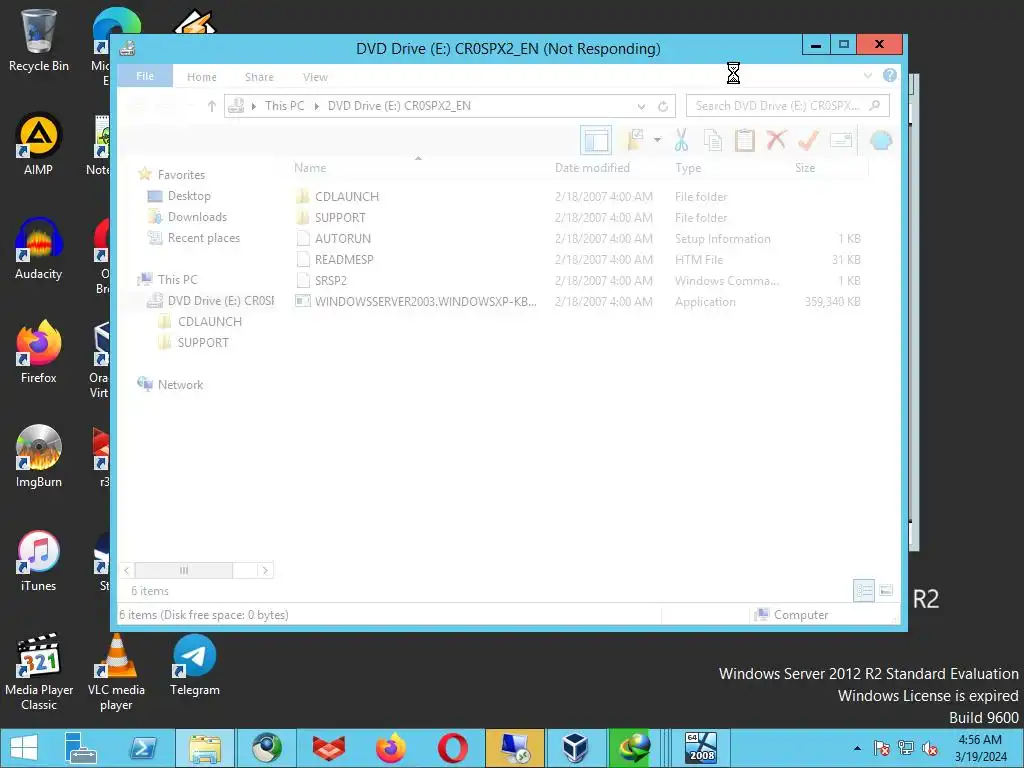Select DVD Drive (E:) in navigation tree
The image size is (1024, 768).
point(220,300)
